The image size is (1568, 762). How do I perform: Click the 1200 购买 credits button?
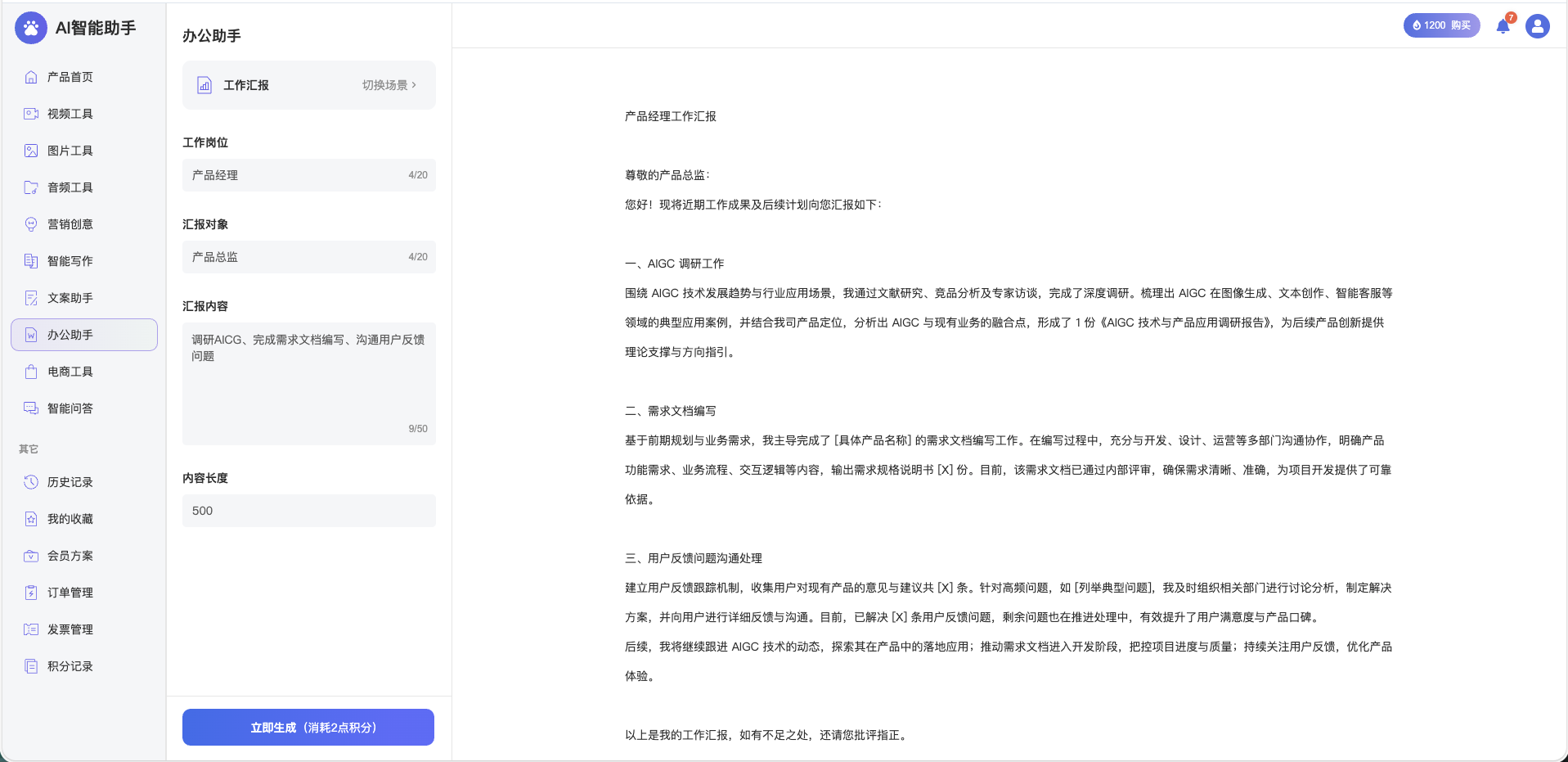coord(1441,25)
